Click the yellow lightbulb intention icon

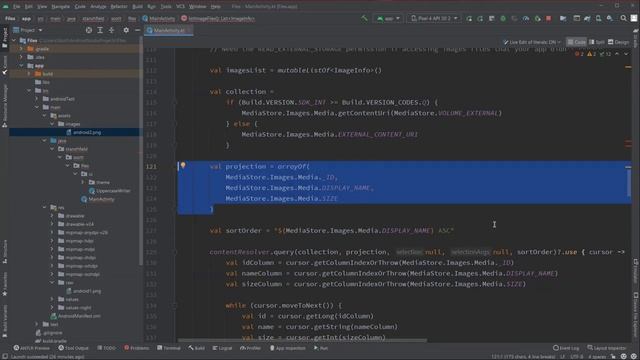coord(183,165)
